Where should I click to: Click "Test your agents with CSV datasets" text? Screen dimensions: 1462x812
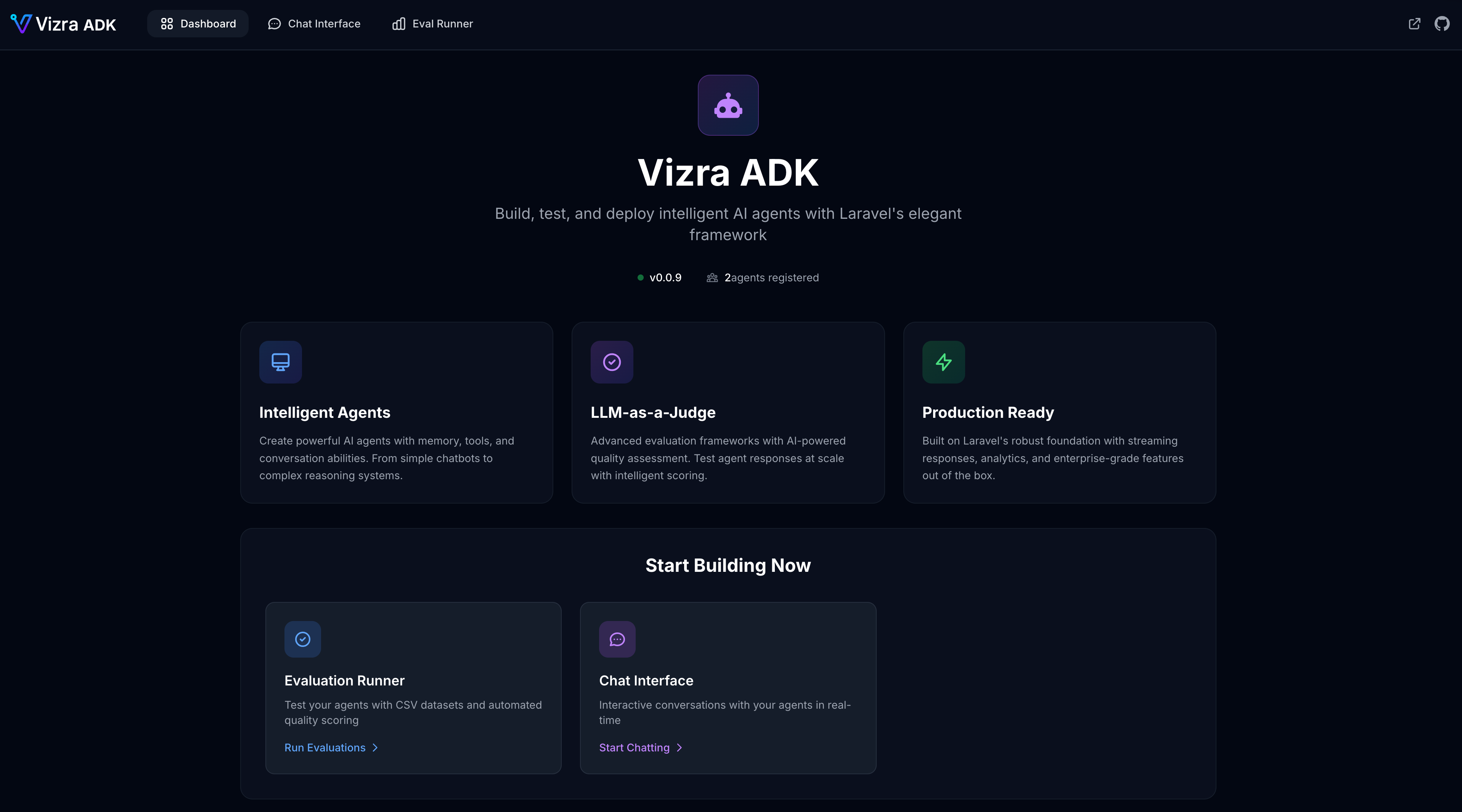pos(413,713)
